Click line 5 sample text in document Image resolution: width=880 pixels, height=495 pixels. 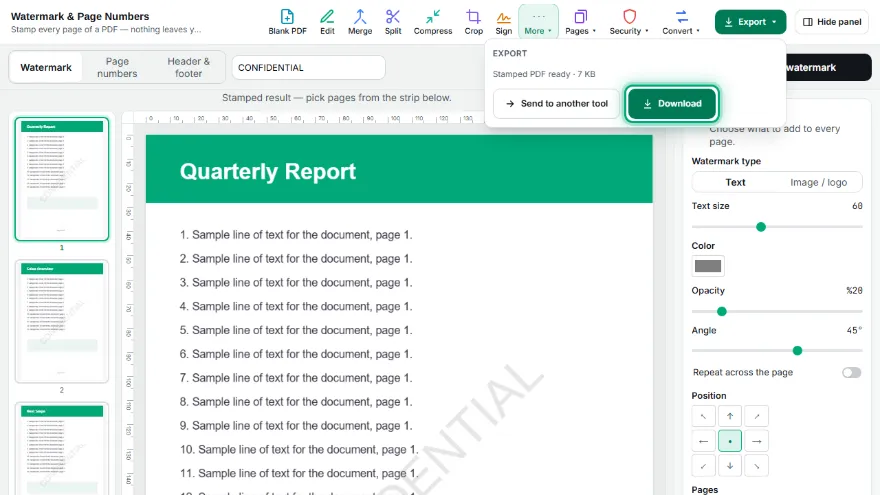(x=296, y=330)
